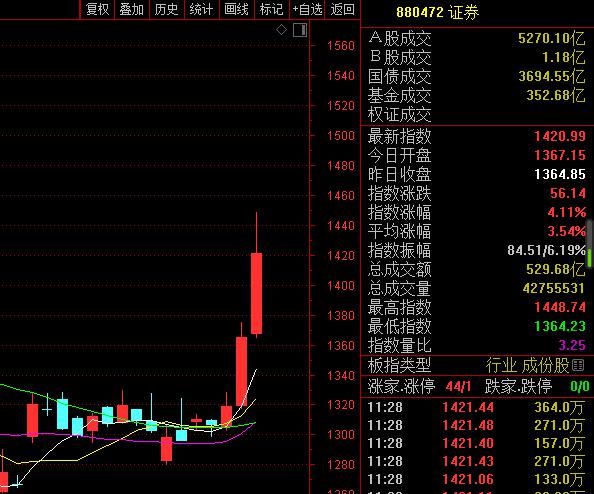Open the 历史 history menu

[x=166, y=9]
